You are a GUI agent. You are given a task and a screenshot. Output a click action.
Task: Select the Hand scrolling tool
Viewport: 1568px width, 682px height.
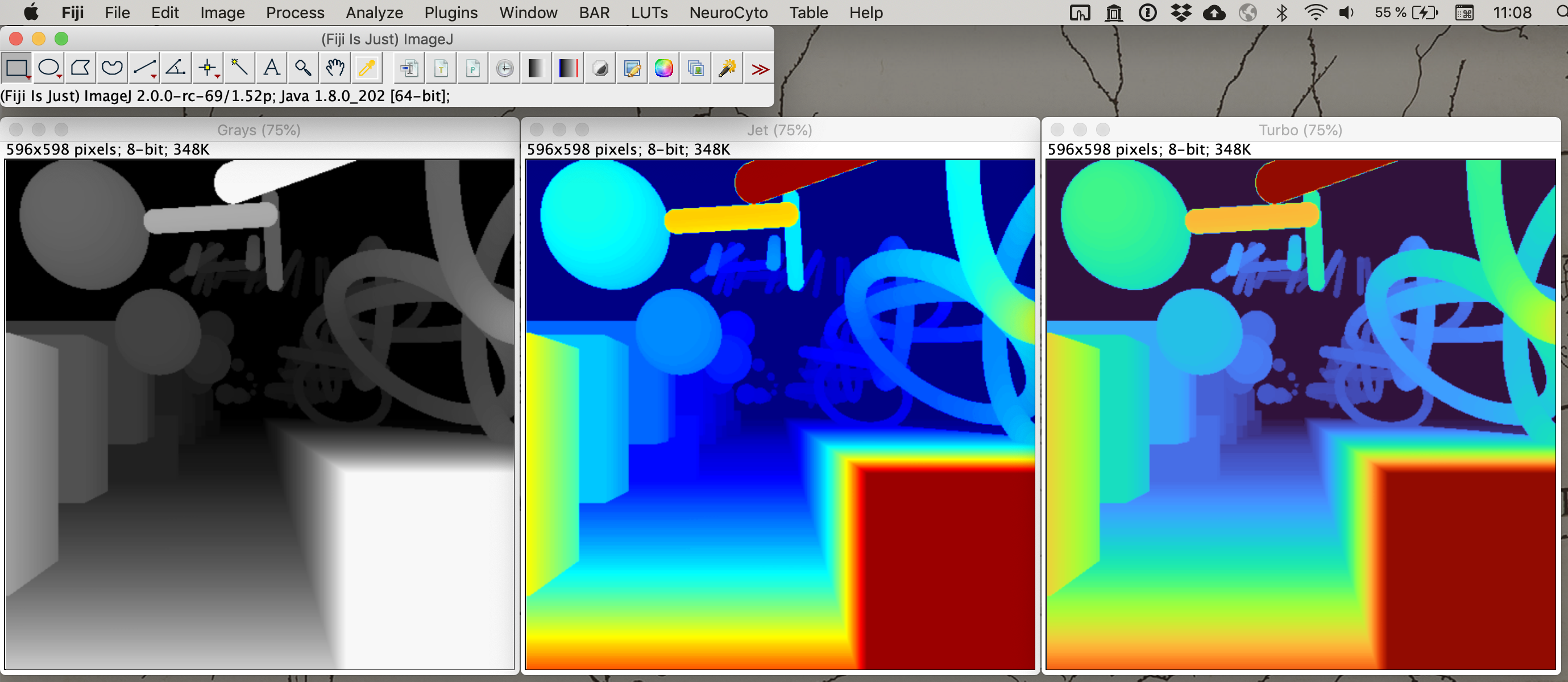[335, 68]
